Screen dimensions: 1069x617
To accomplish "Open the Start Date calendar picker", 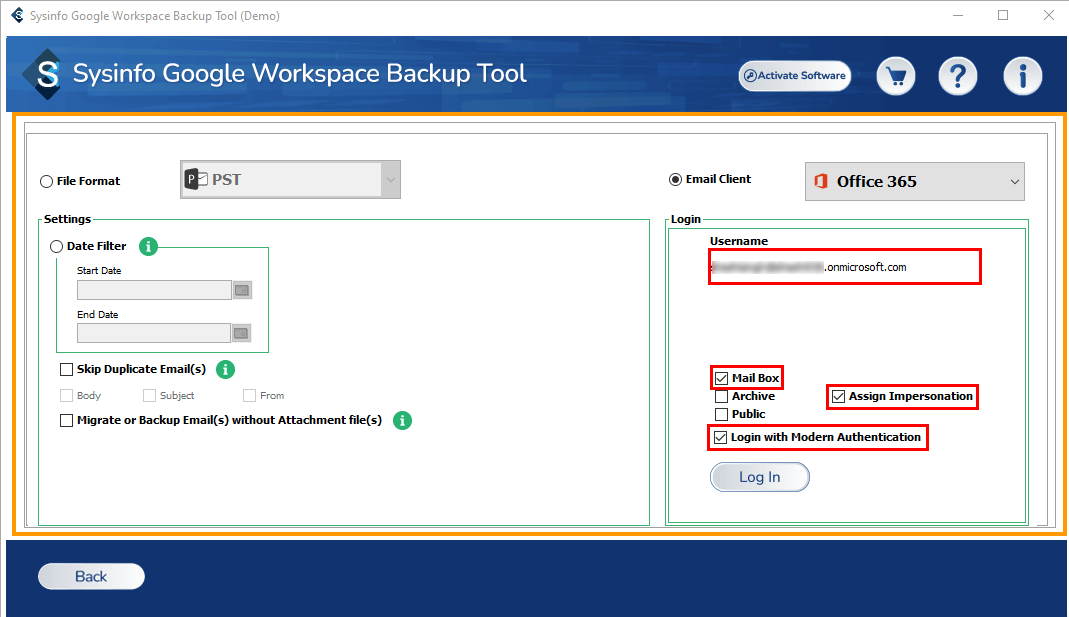I will (242, 290).
